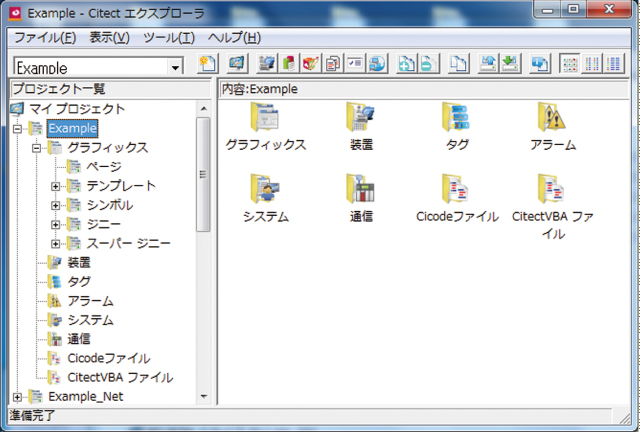
Task: Select CitectVBA ファイル in the project tree
Action: point(120,377)
